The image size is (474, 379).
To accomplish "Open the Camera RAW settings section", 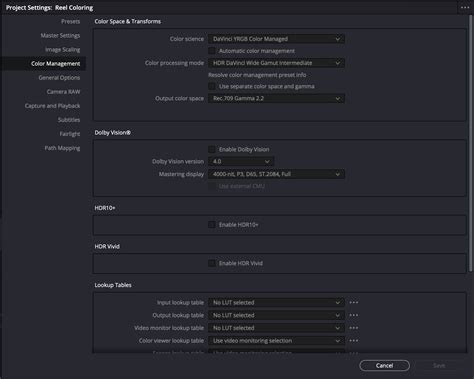I will tap(63, 92).
